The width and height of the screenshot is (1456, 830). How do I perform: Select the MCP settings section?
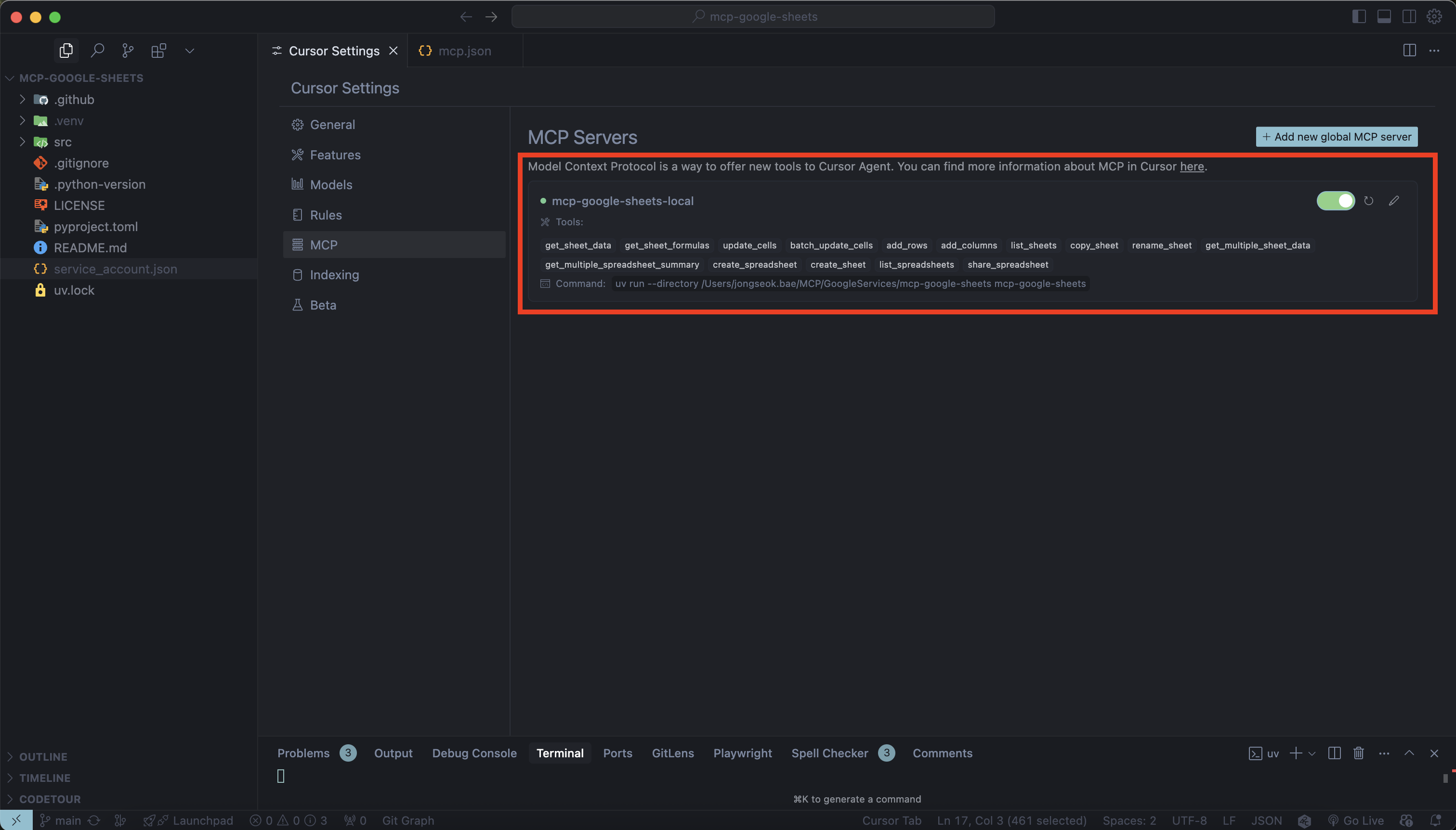(394, 245)
